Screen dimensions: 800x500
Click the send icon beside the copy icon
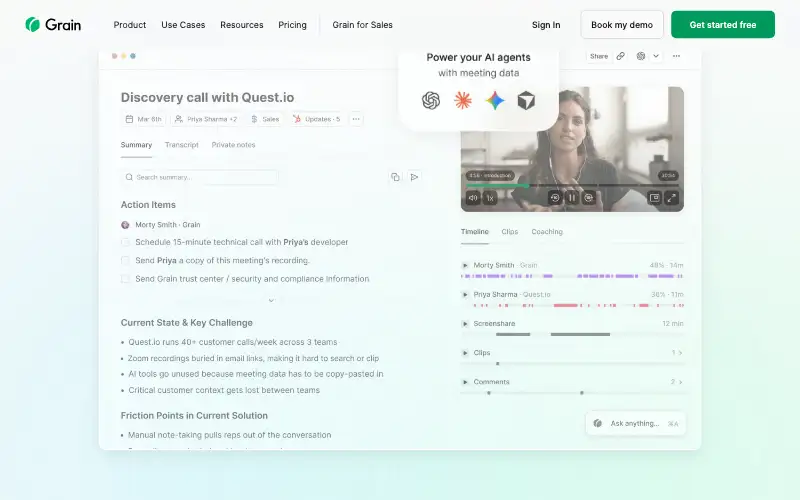pos(414,177)
